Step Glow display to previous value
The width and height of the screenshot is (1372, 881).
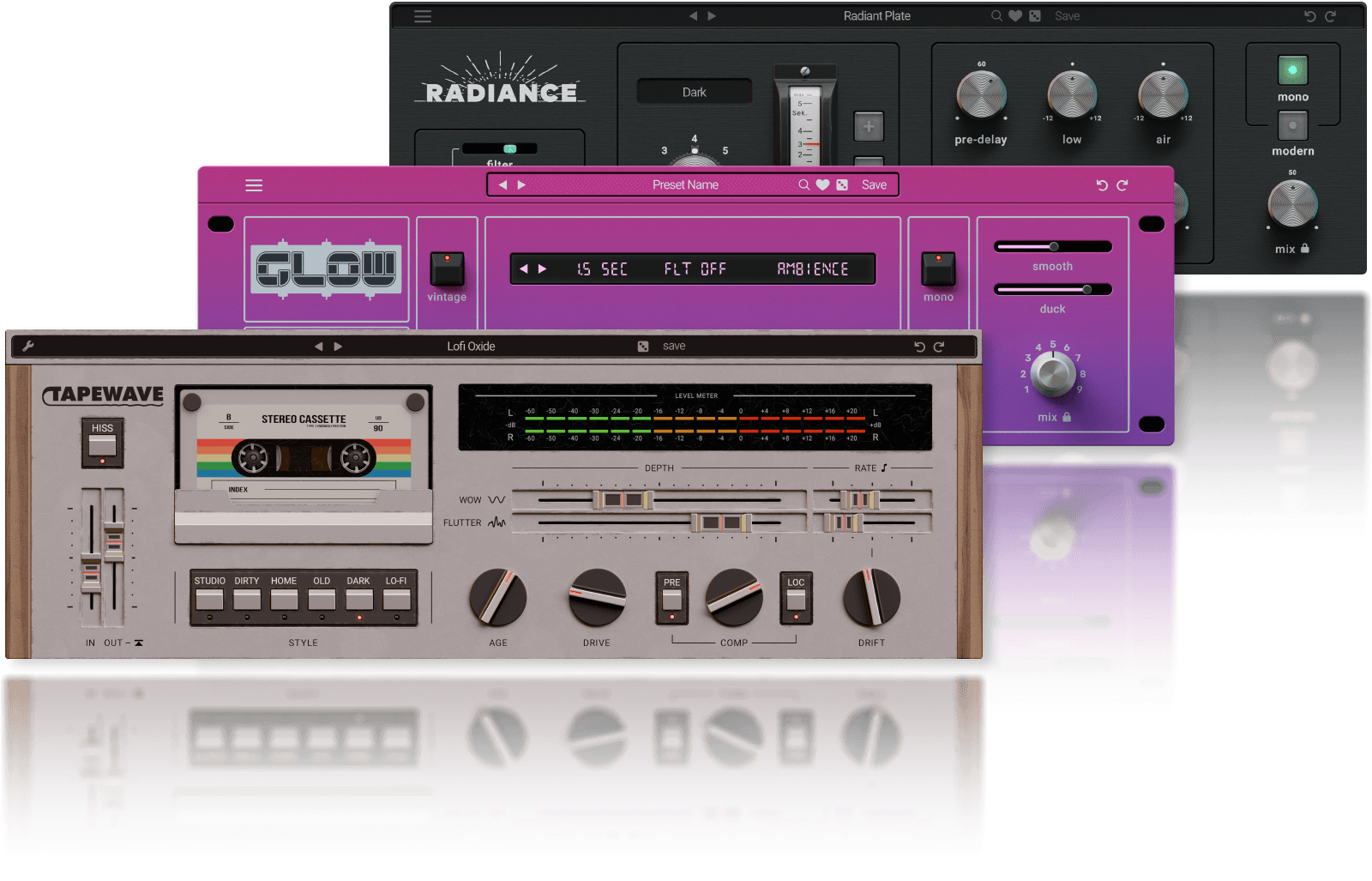click(524, 269)
